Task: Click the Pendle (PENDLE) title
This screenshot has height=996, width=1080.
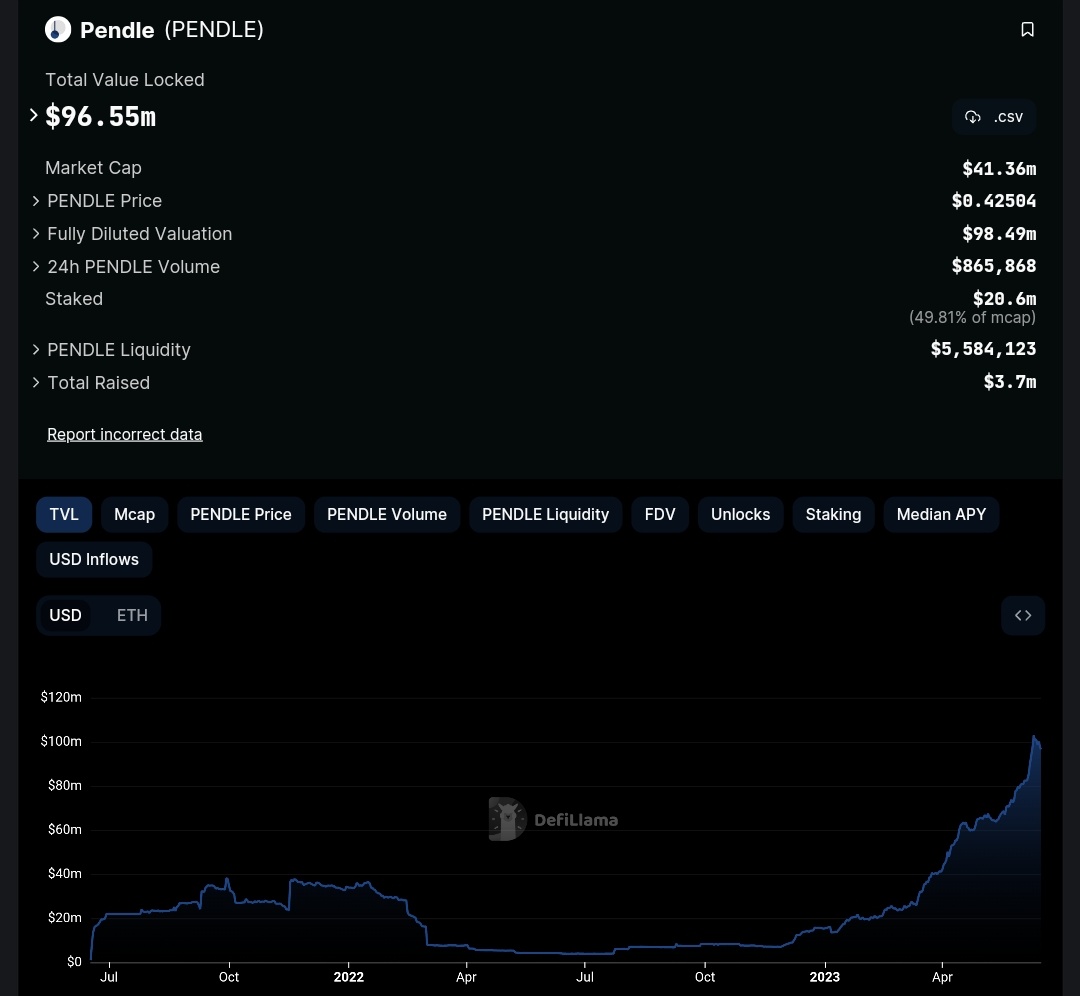Action: click(x=172, y=30)
